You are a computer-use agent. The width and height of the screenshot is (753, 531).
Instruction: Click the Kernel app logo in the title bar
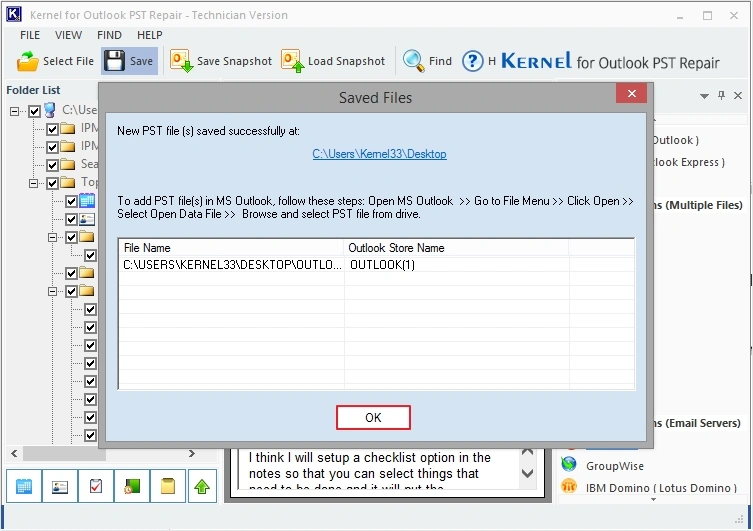pos(14,14)
